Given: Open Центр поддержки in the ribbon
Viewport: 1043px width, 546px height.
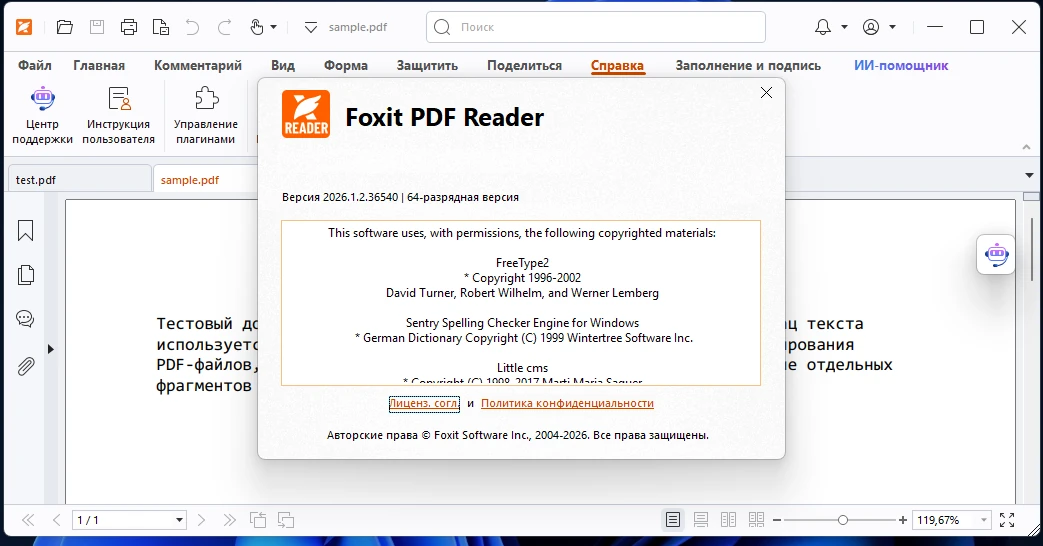Looking at the screenshot, I should (x=43, y=115).
